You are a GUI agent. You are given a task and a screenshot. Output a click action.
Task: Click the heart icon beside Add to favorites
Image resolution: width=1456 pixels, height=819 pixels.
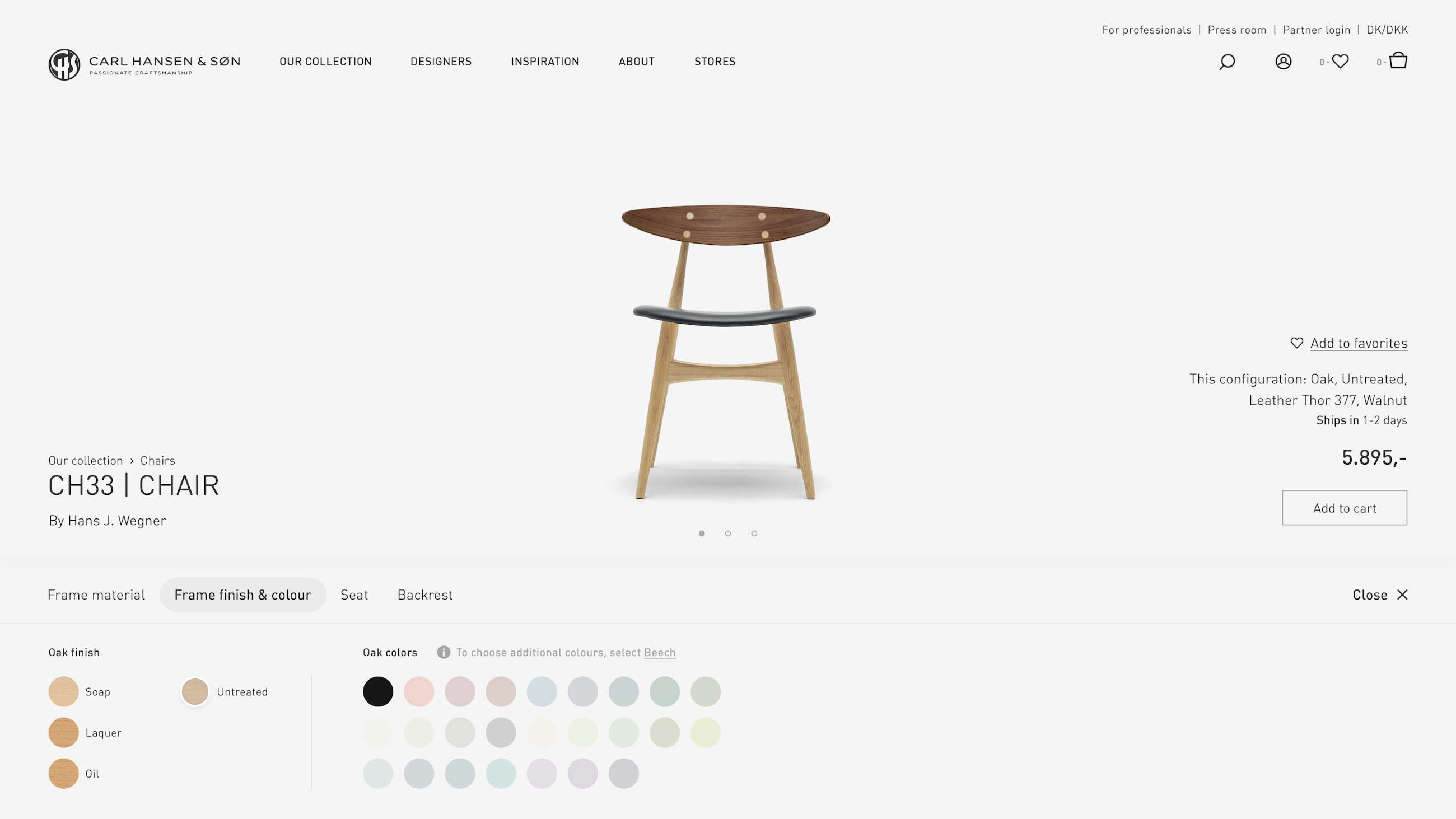tap(1296, 343)
